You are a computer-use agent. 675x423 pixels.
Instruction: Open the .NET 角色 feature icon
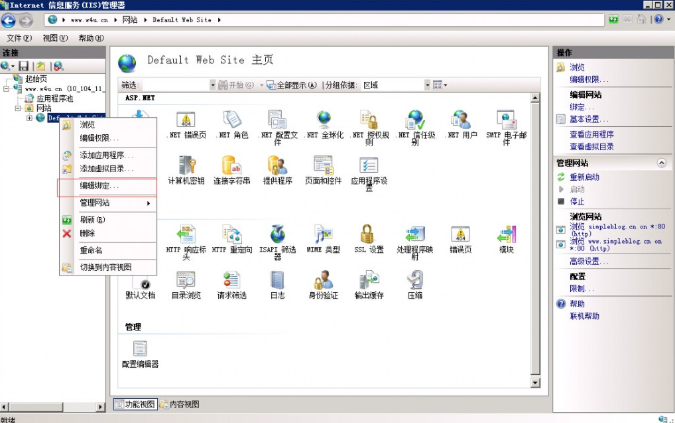pyautogui.click(x=232, y=120)
